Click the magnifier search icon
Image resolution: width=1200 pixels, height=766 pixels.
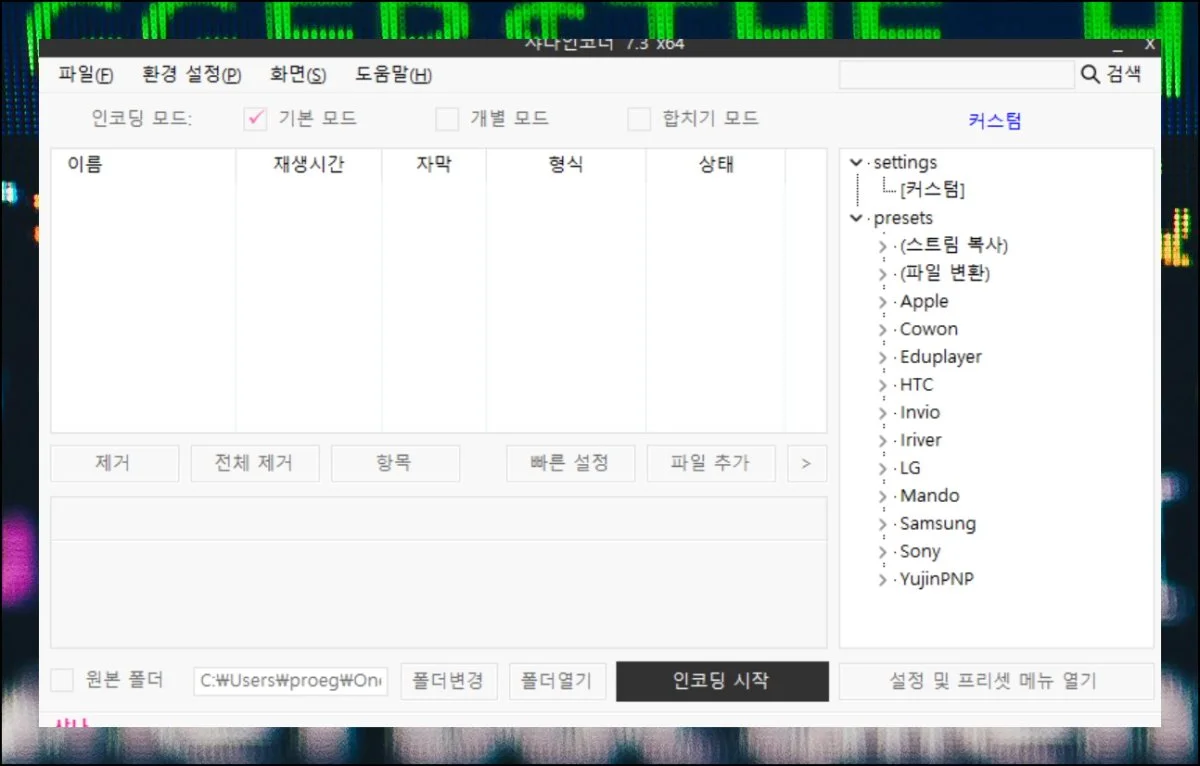(1090, 75)
